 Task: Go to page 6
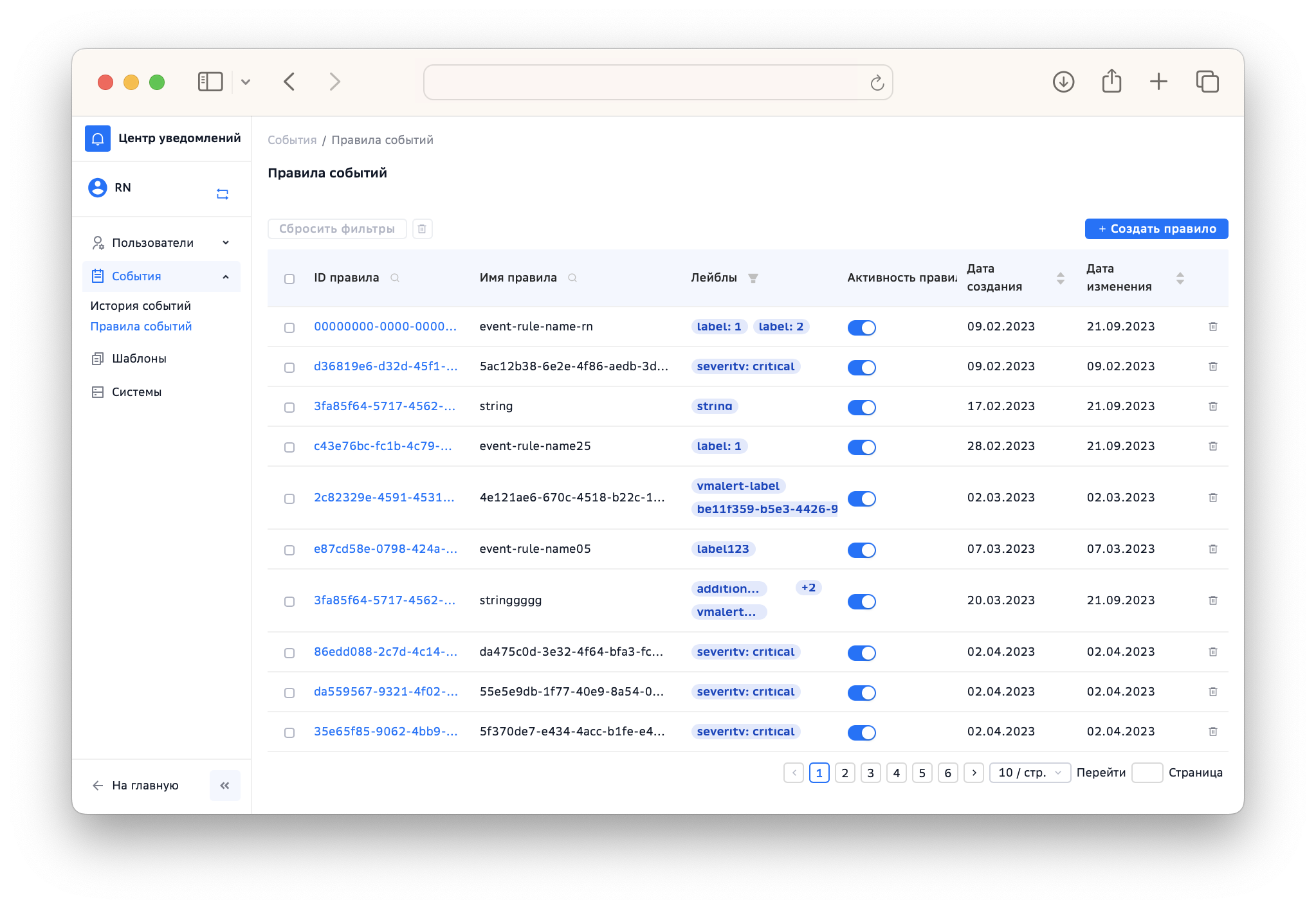point(948,773)
